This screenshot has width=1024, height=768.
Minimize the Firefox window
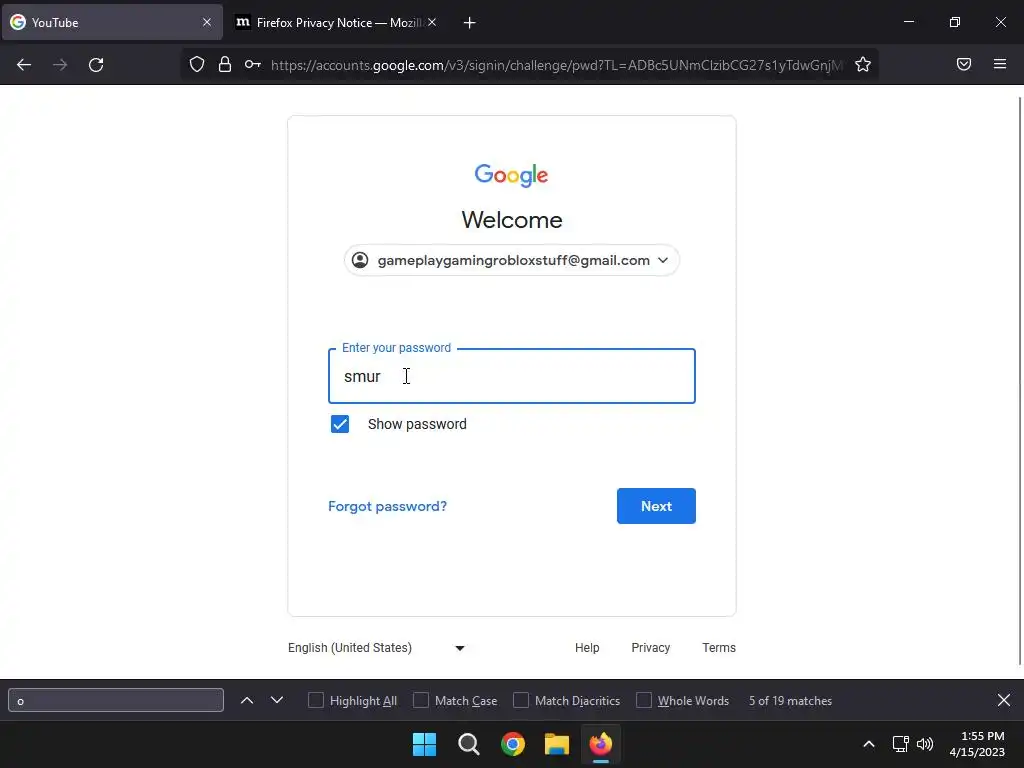pos(908,22)
